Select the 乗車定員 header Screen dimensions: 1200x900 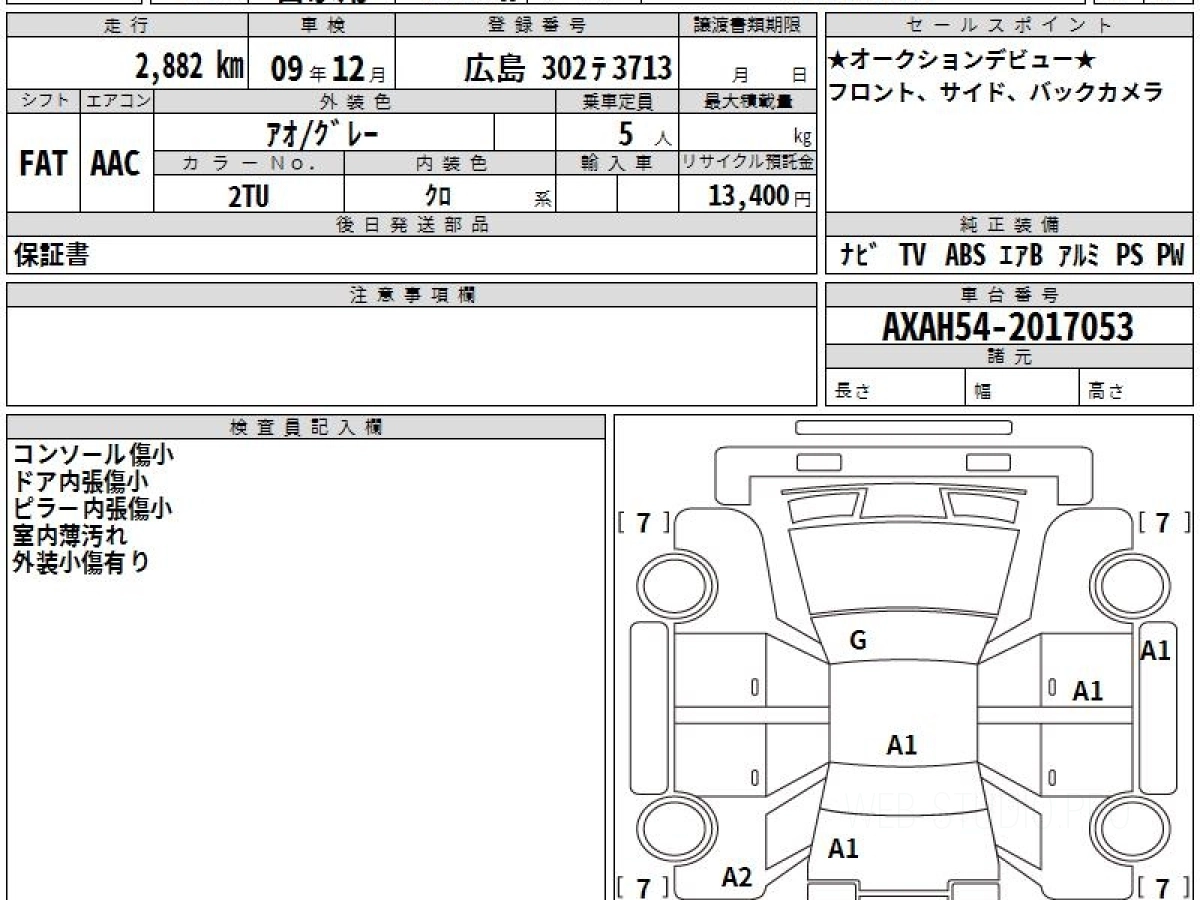point(617,101)
